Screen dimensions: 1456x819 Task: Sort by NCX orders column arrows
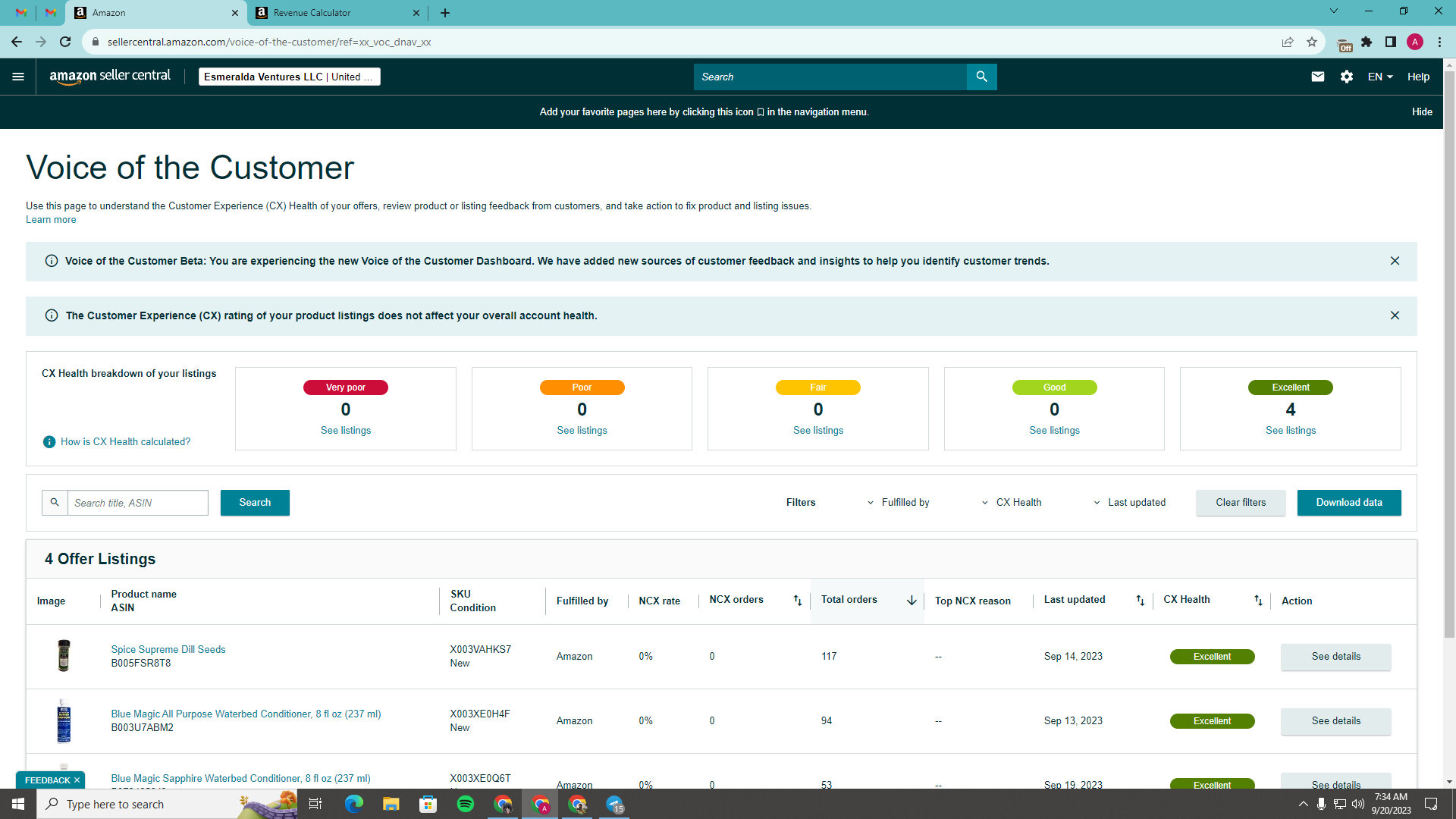click(798, 601)
